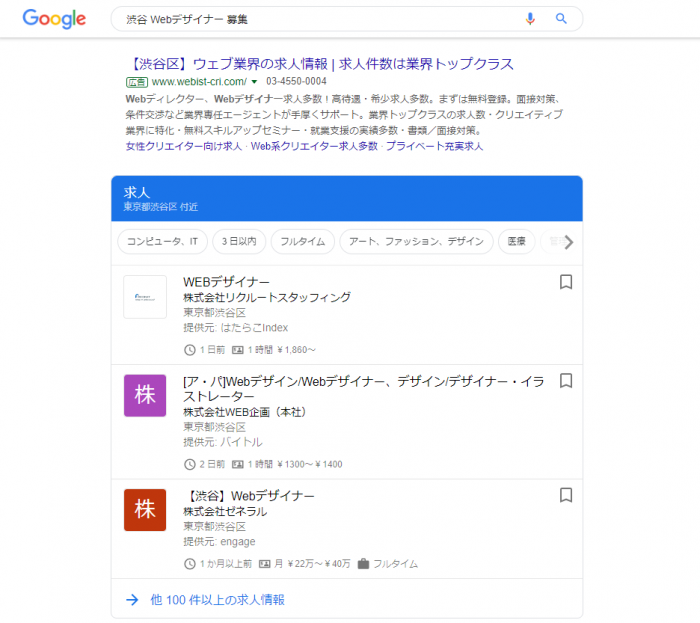Open dropdown arrow next to www.webist-cri.com
The image size is (700, 623).
coord(254,82)
